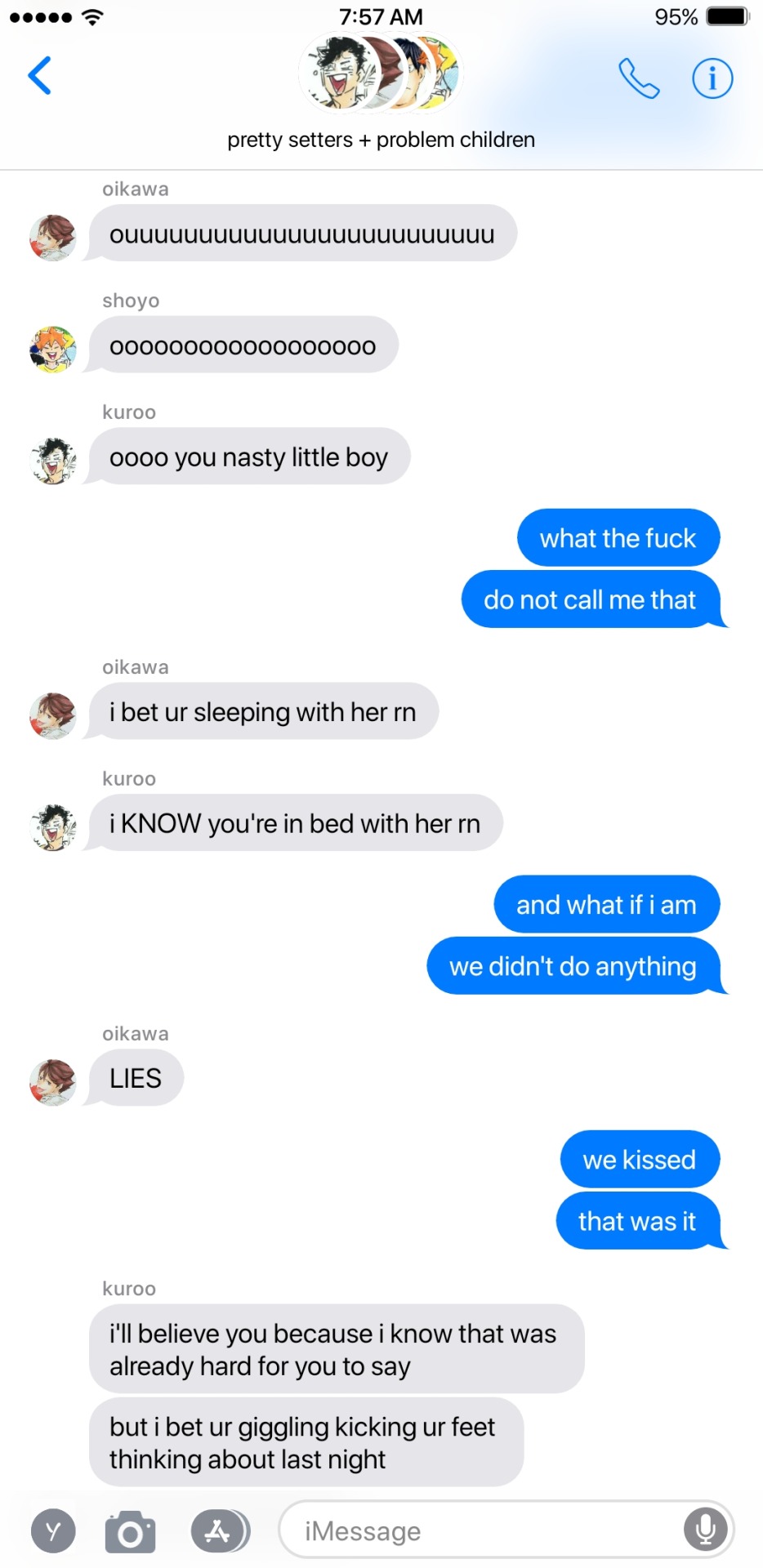This screenshot has height=1568, width=763.
Task: Open the camera from the message bar
Action: pos(130,1531)
